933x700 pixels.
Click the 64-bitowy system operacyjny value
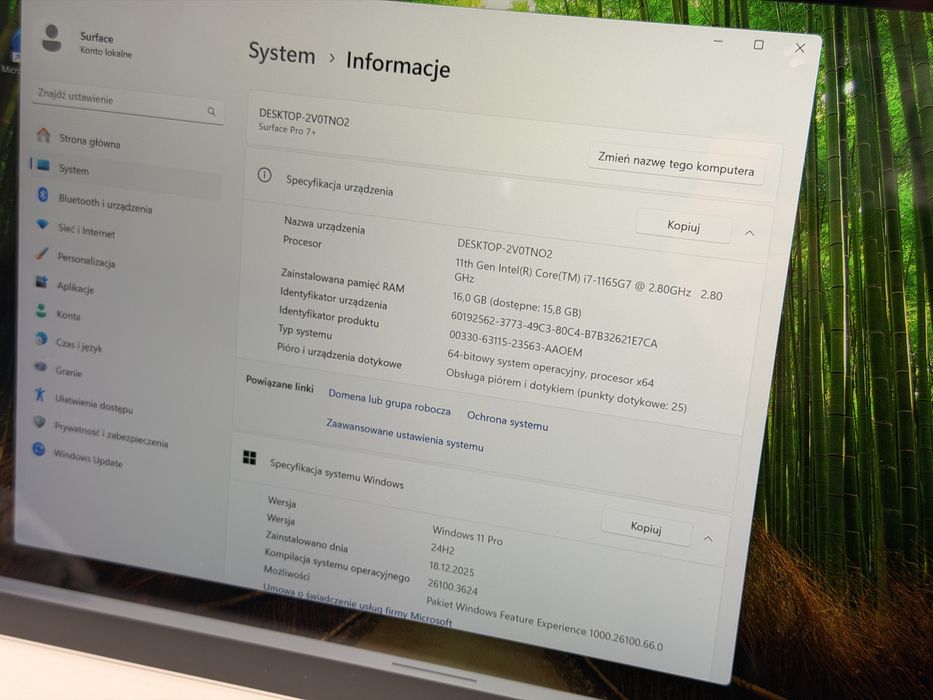(x=550, y=368)
